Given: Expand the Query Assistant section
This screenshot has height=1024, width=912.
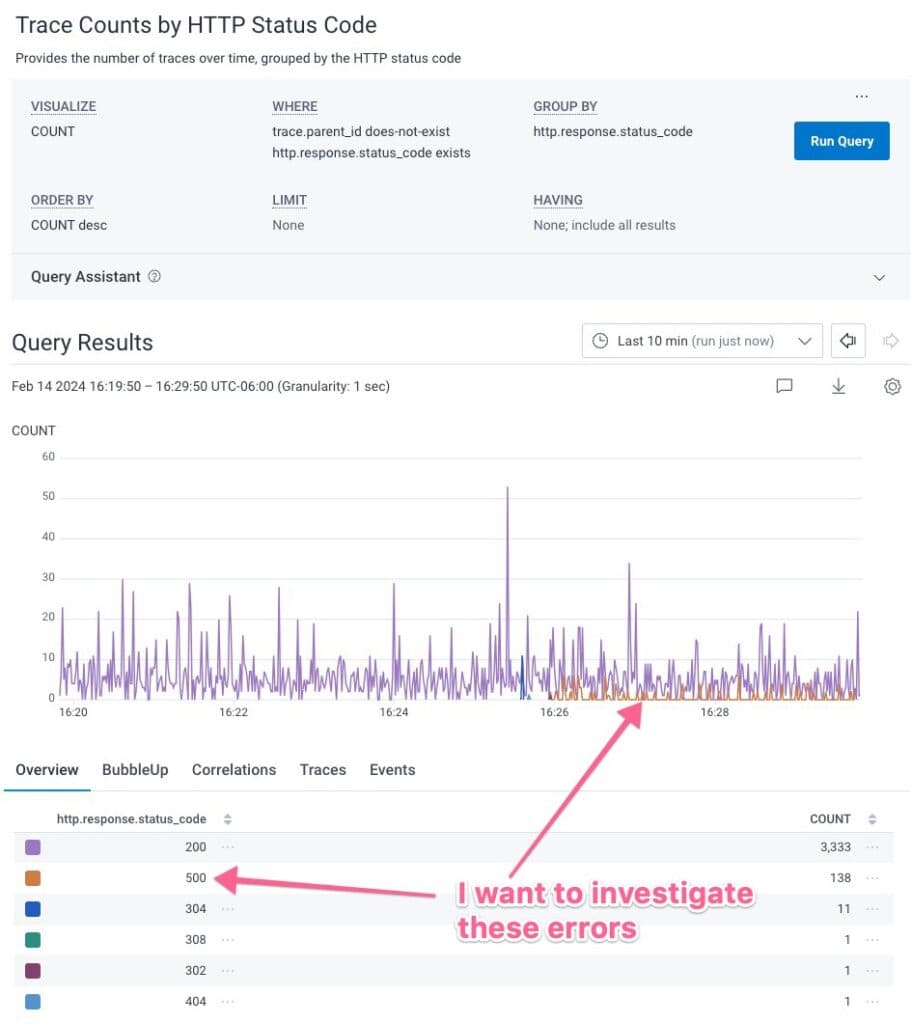Looking at the screenshot, I should pyautogui.click(x=879, y=277).
